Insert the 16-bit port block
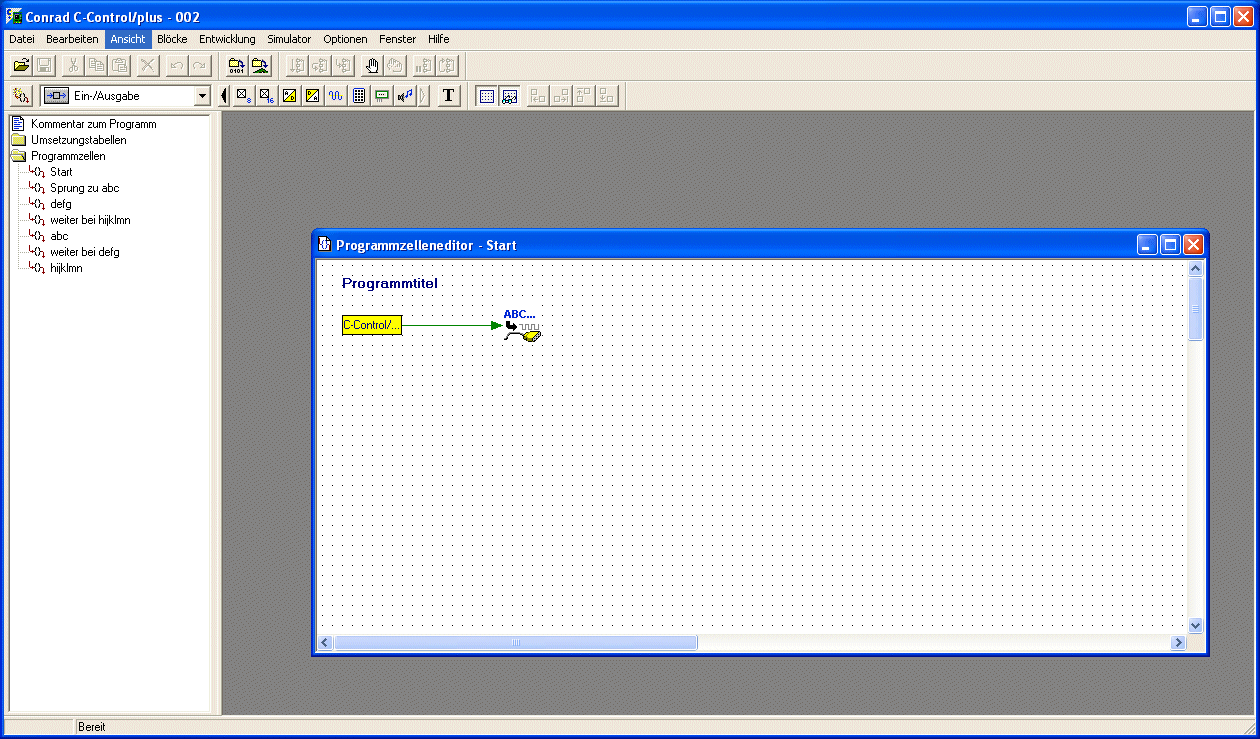Screen dimensions: 1260x739 coord(266,96)
